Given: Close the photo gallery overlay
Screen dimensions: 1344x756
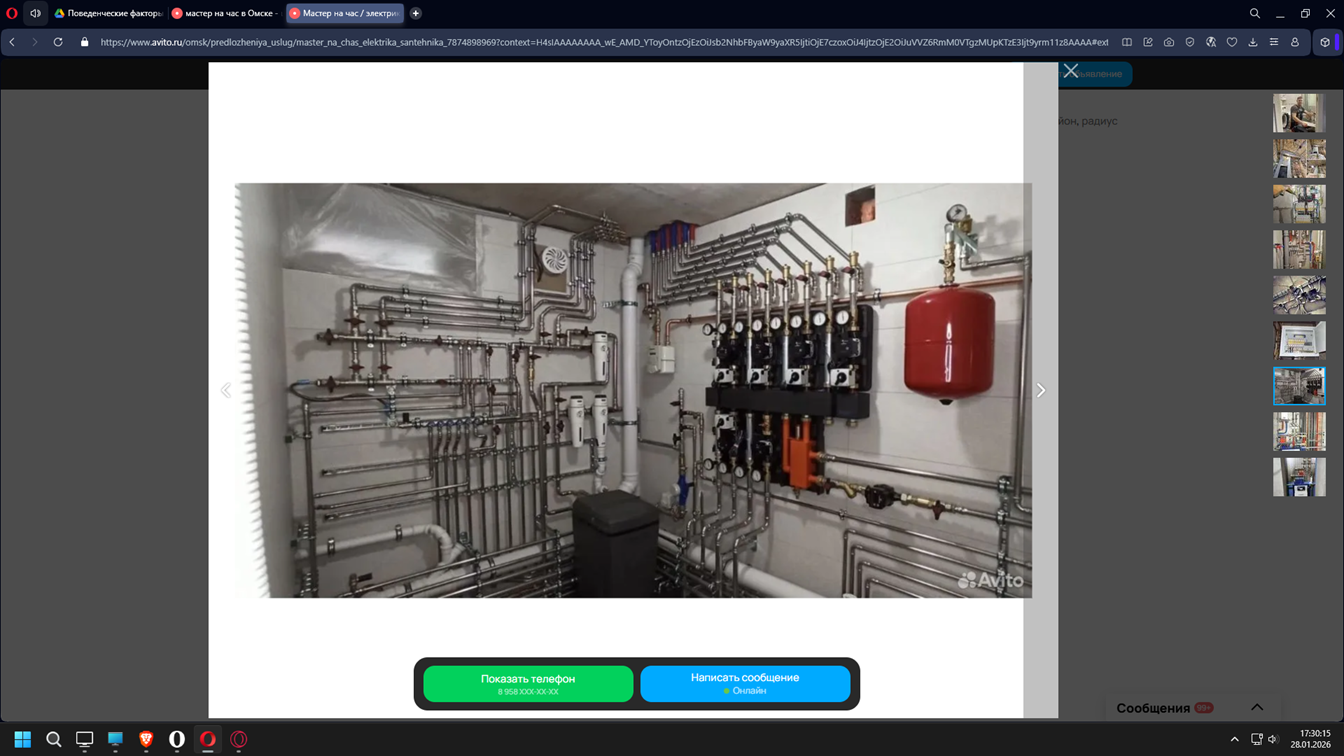Looking at the screenshot, I should 1071,71.
